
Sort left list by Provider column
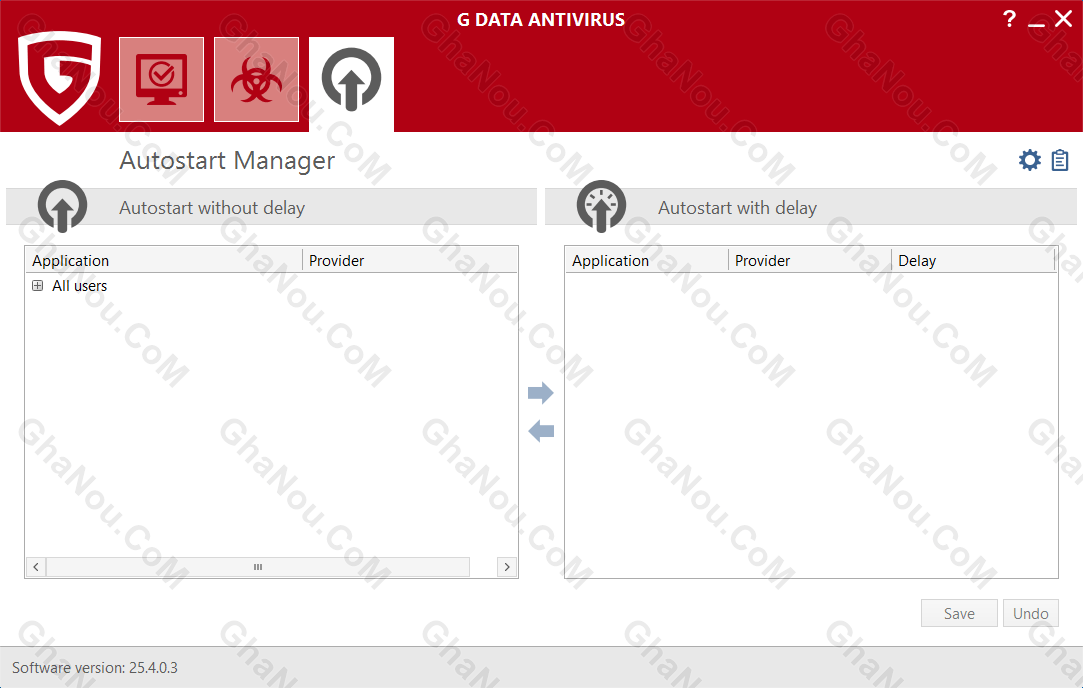[x=410, y=260]
